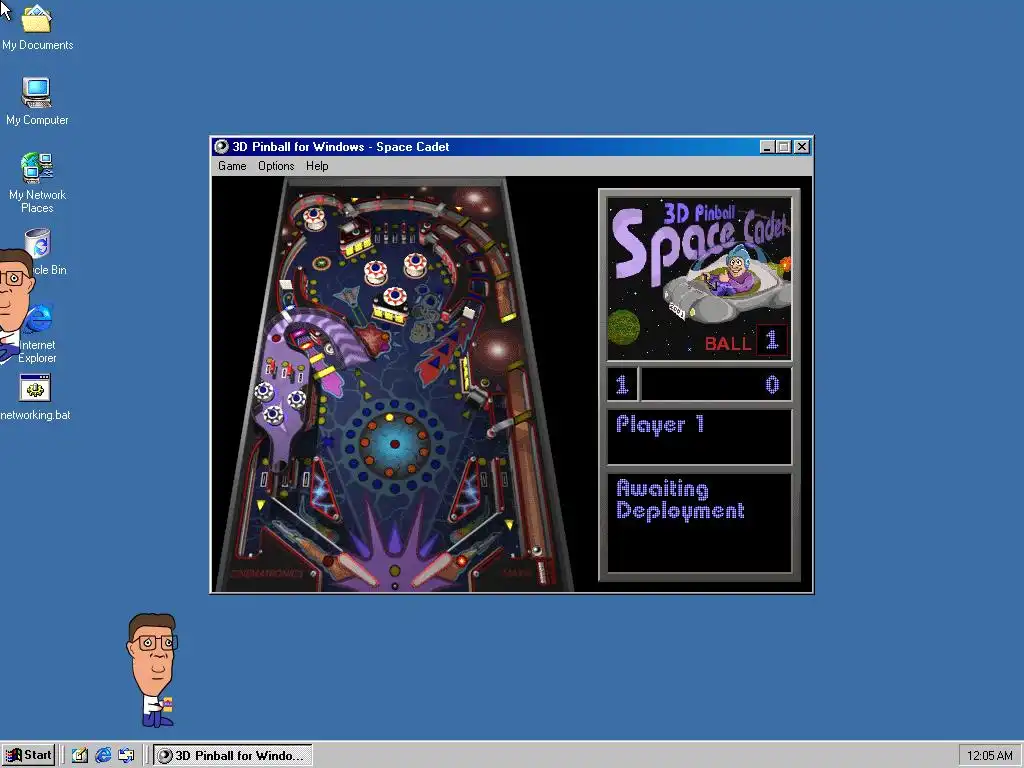Image resolution: width=1024 pixels, height=768 pixels.
Task: Click the Start button
Action: coord(28,755)
